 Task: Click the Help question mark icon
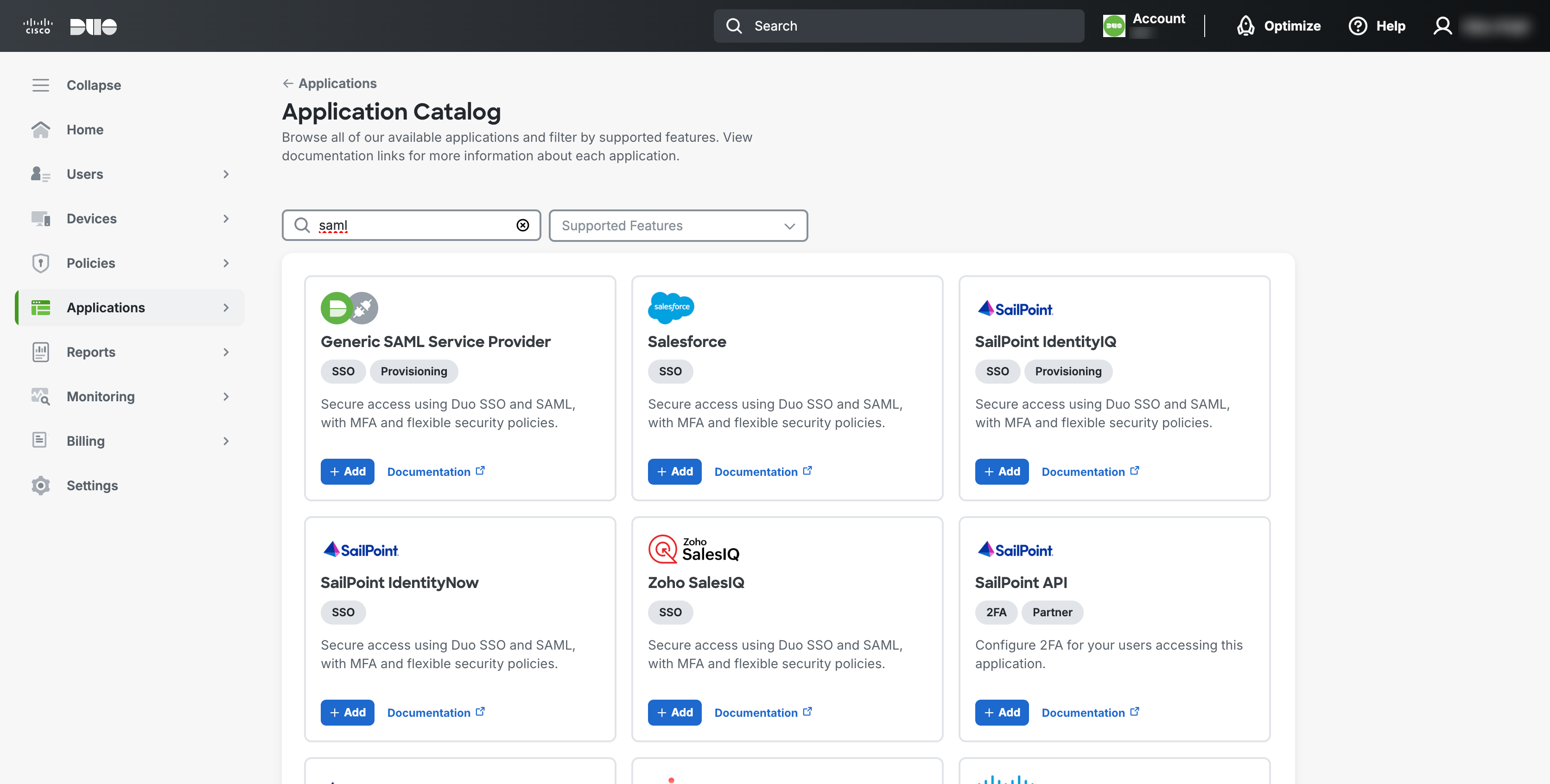click(1358, 26)
